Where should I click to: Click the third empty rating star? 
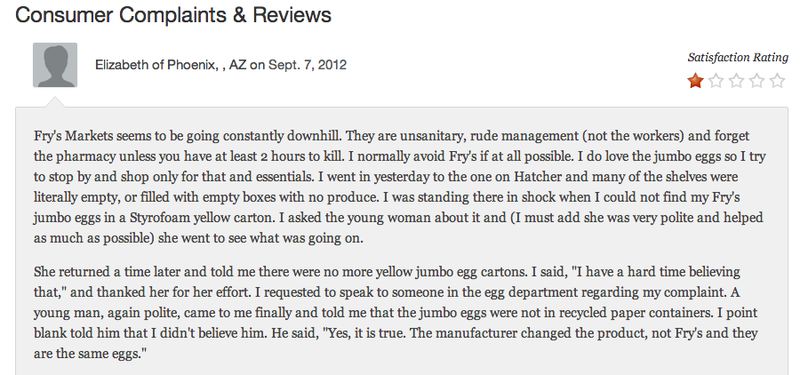coord(736,81)
